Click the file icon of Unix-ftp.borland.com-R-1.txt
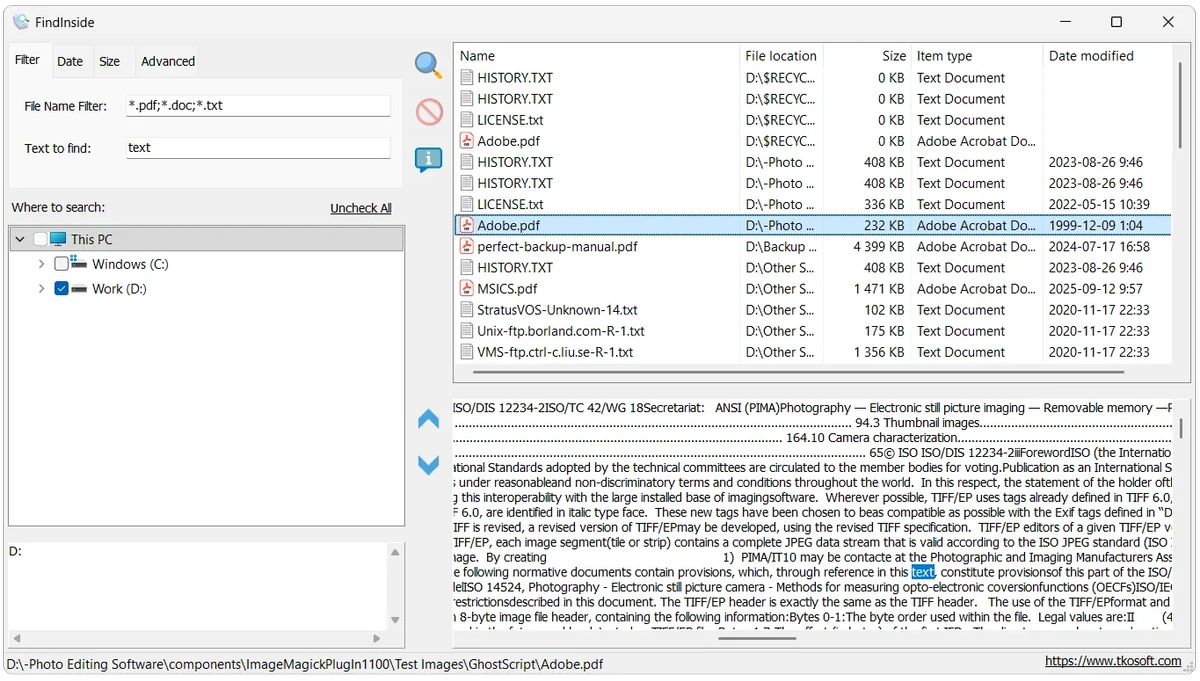The image size is (1200, 681). [x=466, y=331]
